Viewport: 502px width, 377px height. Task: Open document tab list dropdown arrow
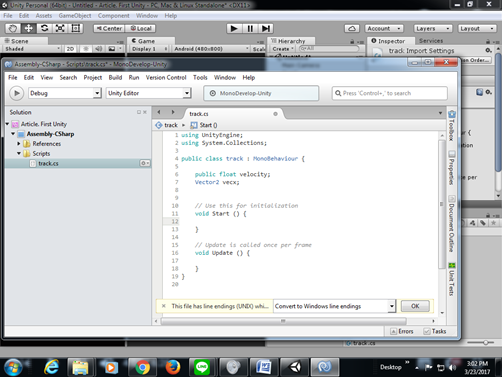point(440,113)
